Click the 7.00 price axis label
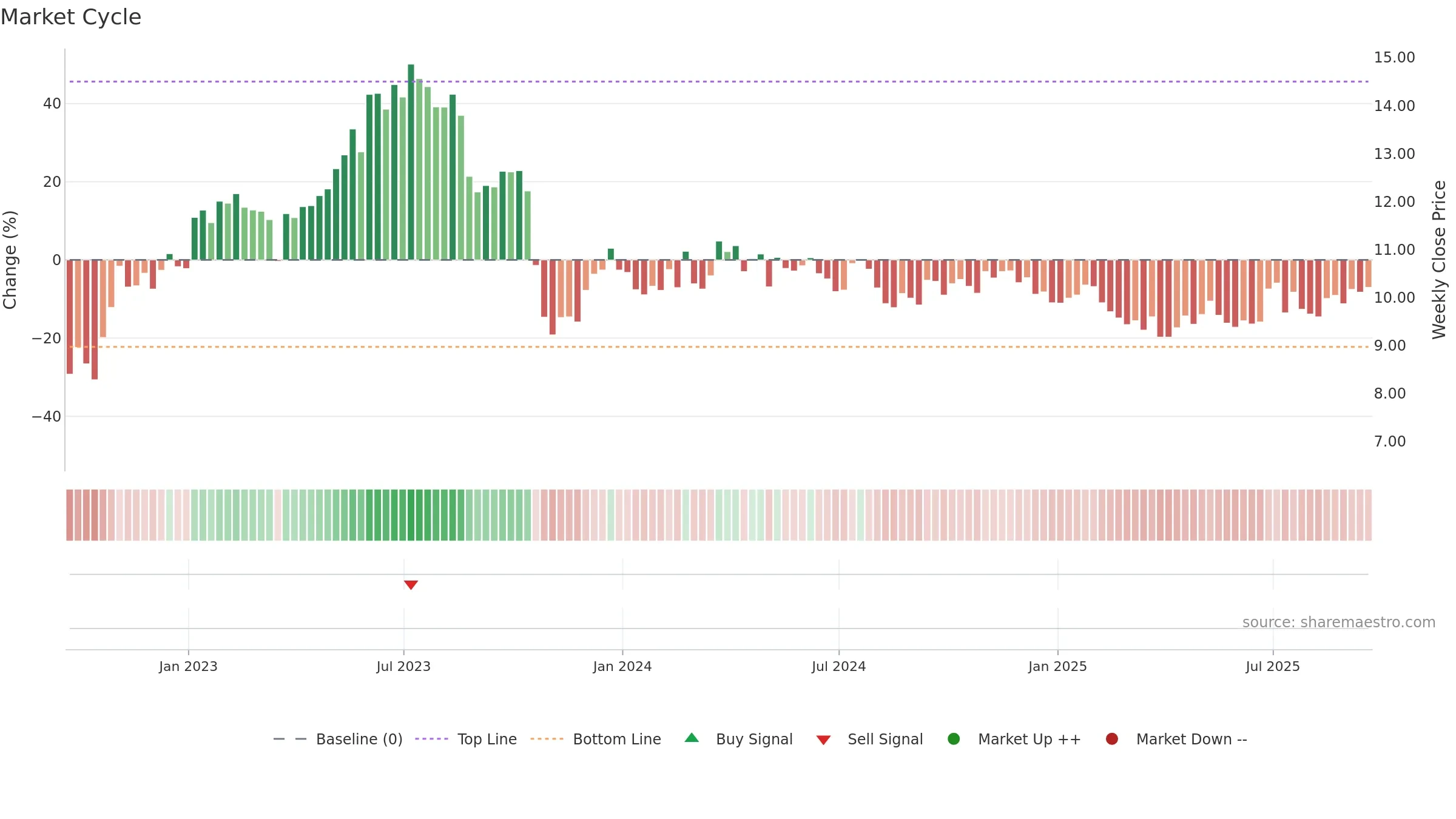1456x819 pixels. [x=1390, y=442]
